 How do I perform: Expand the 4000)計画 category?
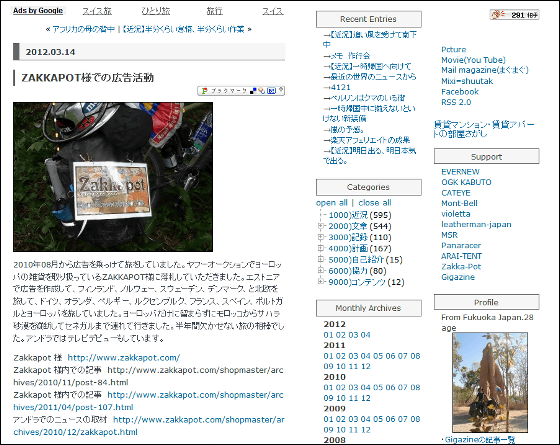point(321,248)
